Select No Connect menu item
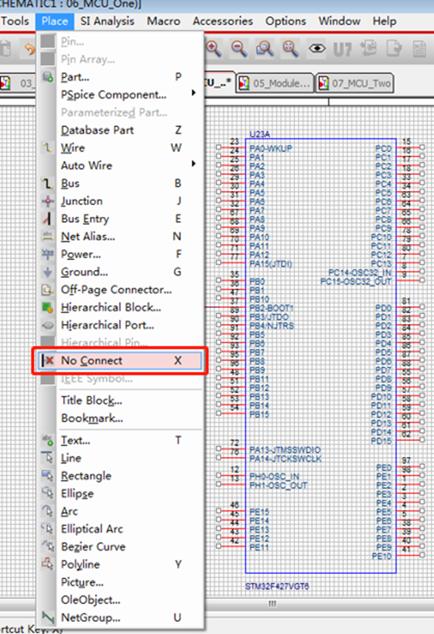Screen dimensions: 434x634 pos(120,361)
